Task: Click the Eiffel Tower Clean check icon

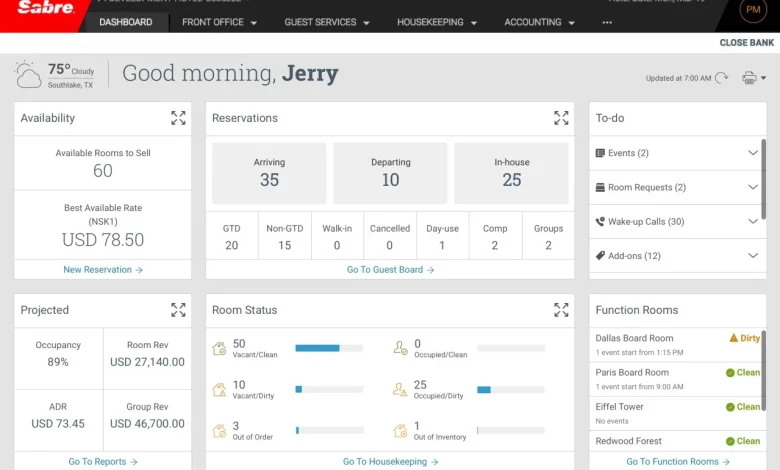Action: tap(730, 407)
